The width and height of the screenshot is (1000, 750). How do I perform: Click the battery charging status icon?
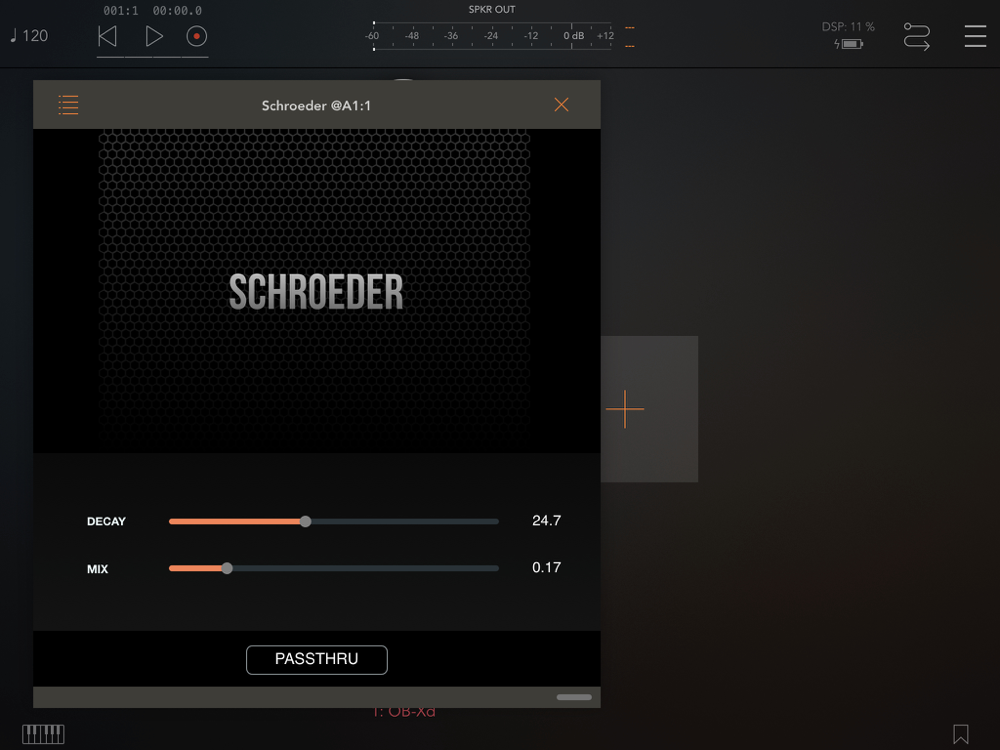848,44
